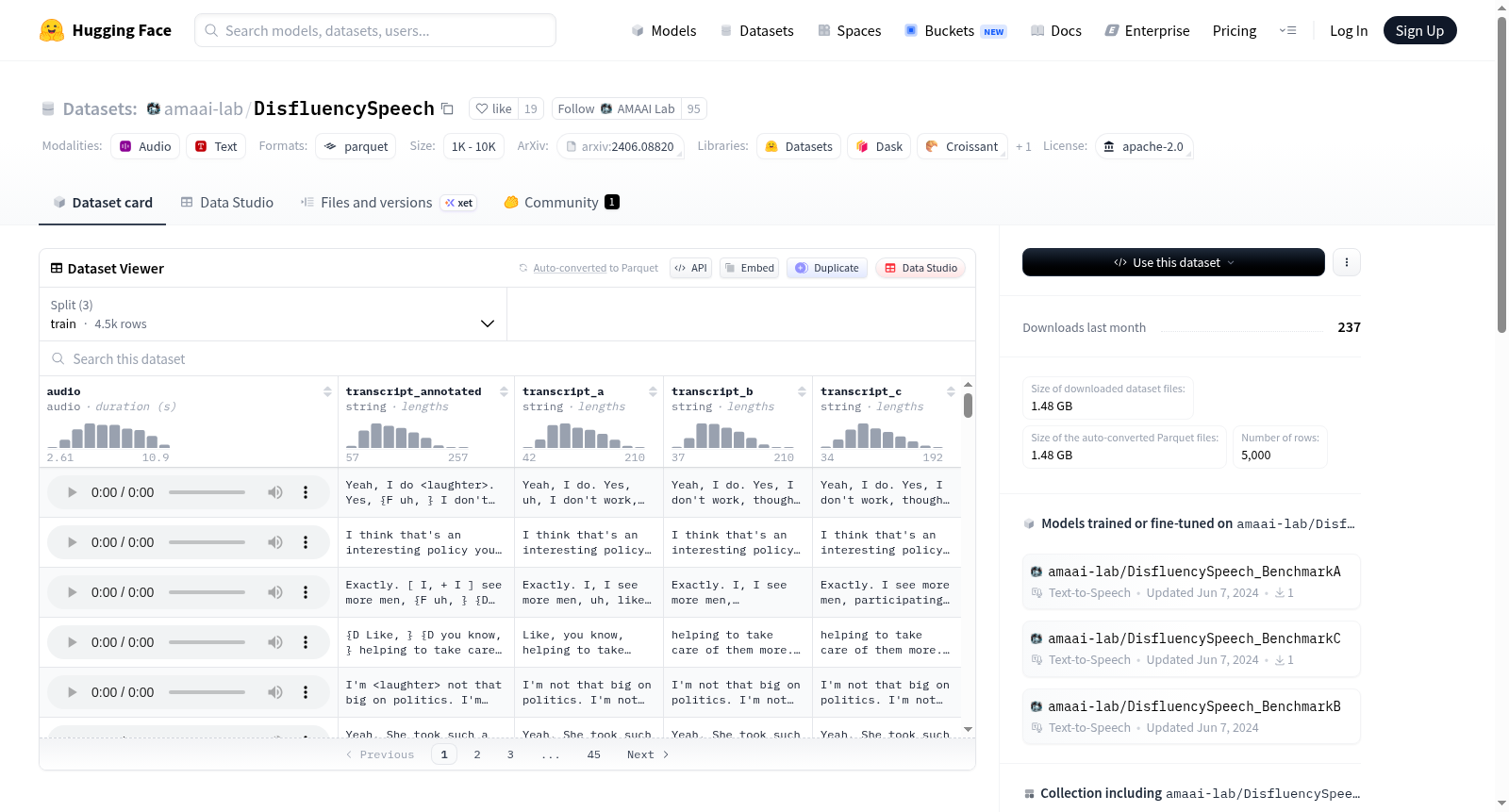The width and height of the screenshot is (1509, 812).
Task: Open the Community tab
Action: 561,203
